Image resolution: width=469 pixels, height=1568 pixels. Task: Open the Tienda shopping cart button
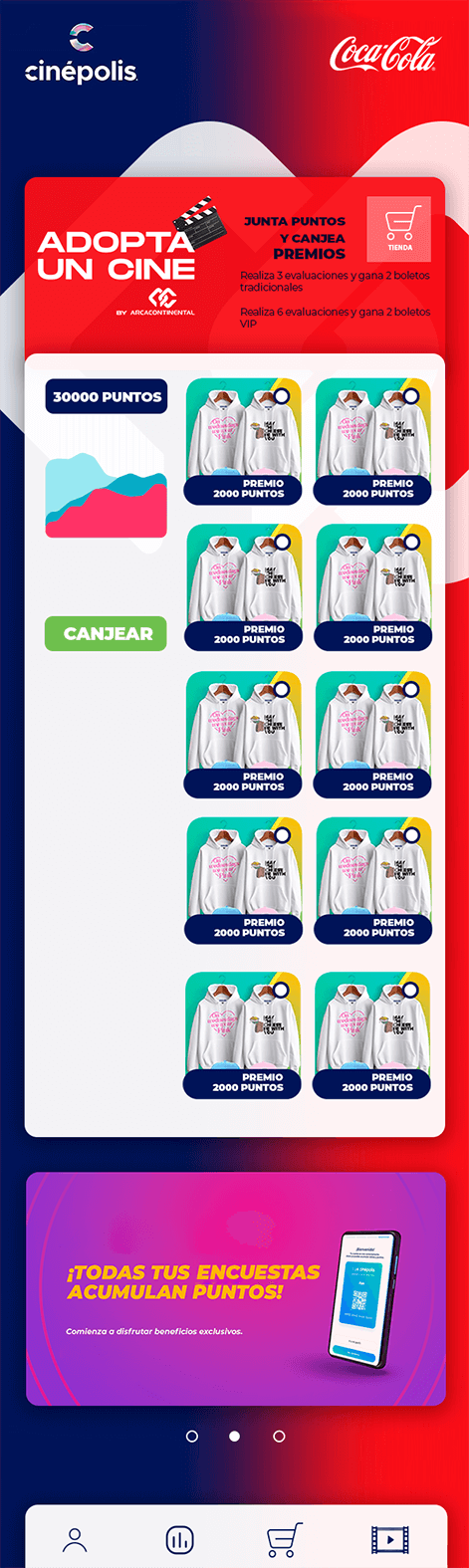(x=399, y=229)
